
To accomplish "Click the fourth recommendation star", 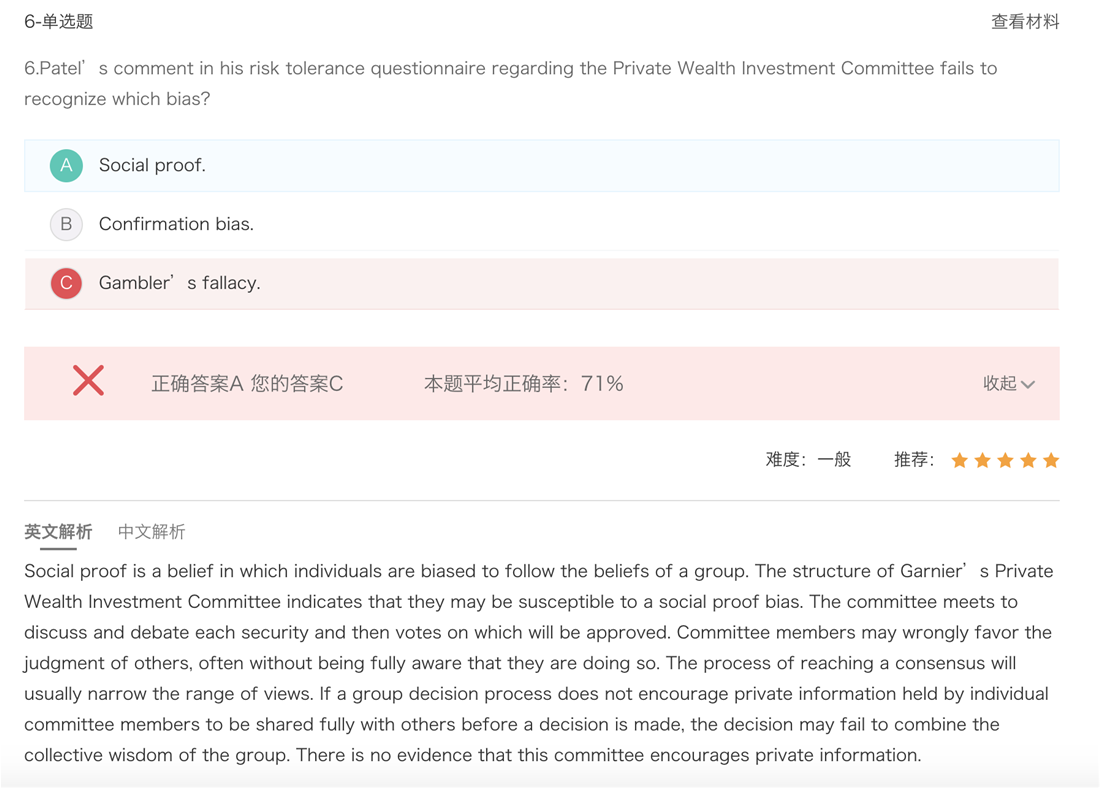I will pos(1028,460).
